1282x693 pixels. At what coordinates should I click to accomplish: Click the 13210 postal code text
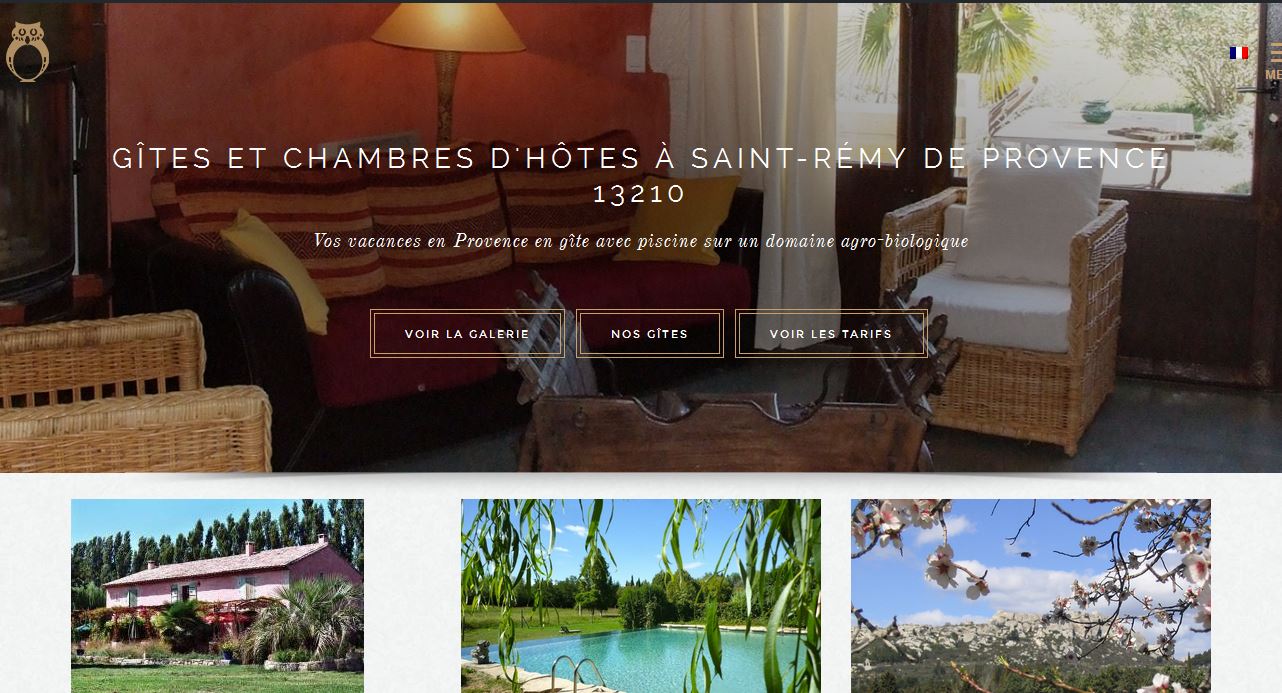pyautogui.click(x=640, y=193)
